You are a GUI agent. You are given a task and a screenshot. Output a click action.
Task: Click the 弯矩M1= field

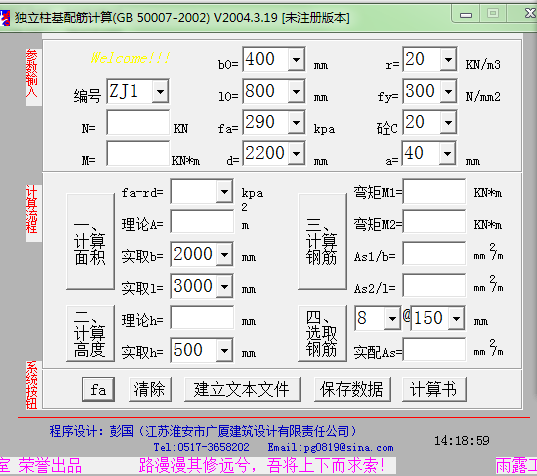point(434,191)
